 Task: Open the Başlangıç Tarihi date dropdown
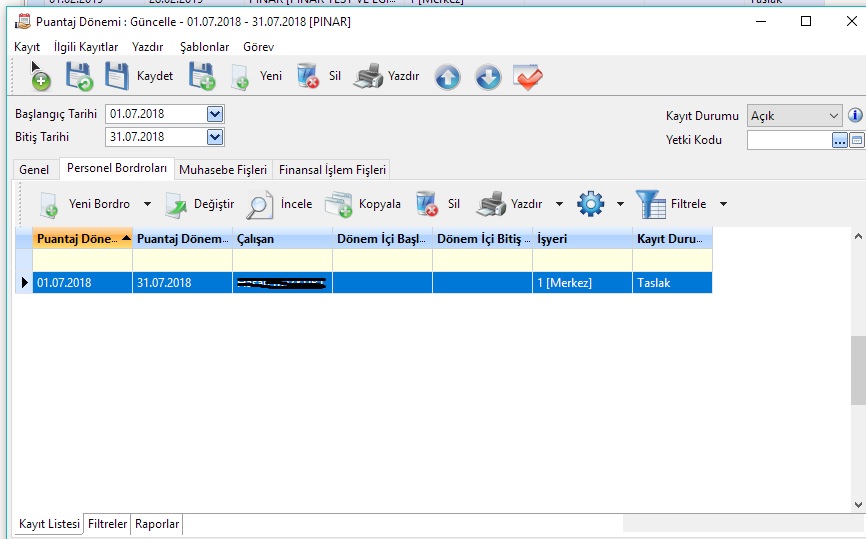point(214,114)
